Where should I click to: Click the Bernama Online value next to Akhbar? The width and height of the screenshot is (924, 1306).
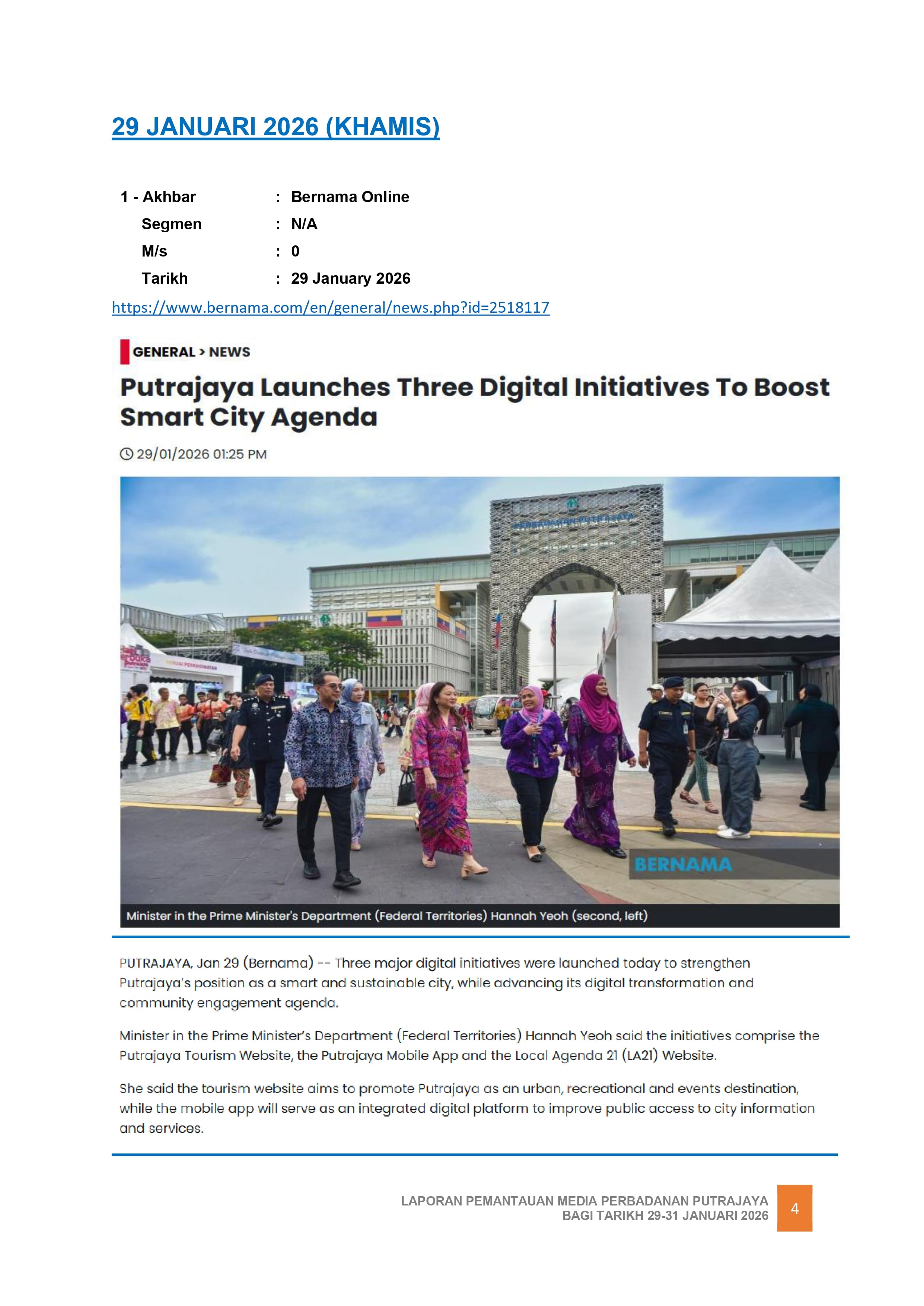(x=350, y=197)
